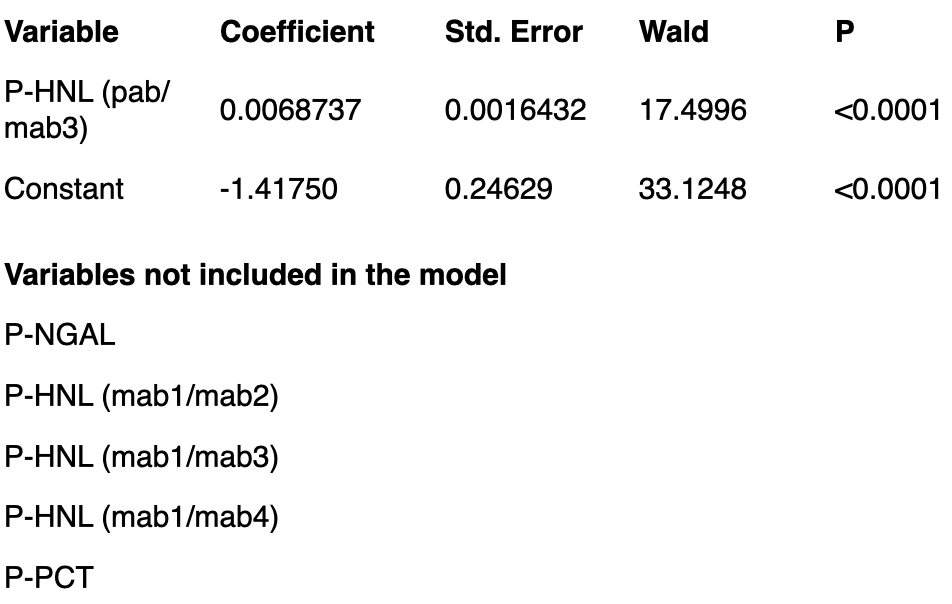Select the Std. Error column header

point(514,32)
